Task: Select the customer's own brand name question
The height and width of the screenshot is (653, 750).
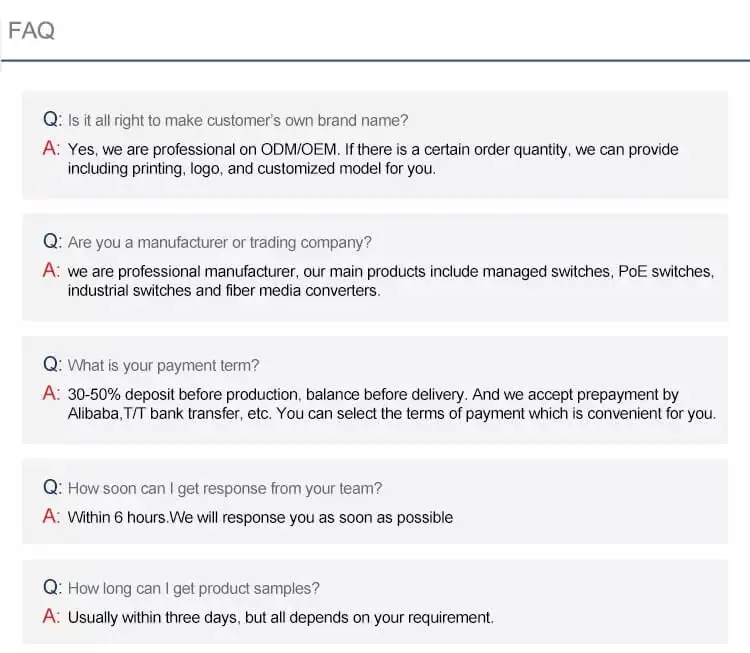Action: tap(238, 121)
